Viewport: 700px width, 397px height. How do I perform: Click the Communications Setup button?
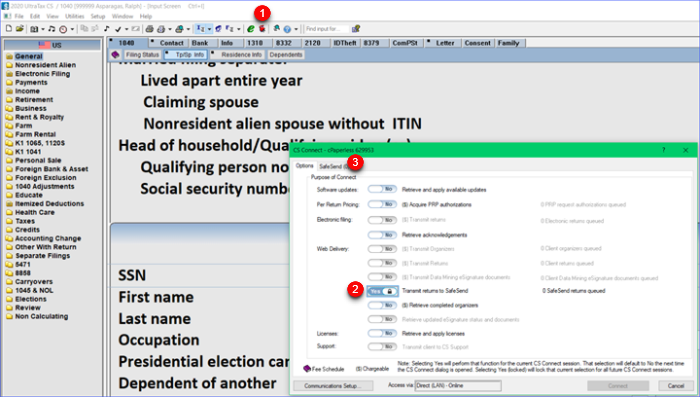333,386
